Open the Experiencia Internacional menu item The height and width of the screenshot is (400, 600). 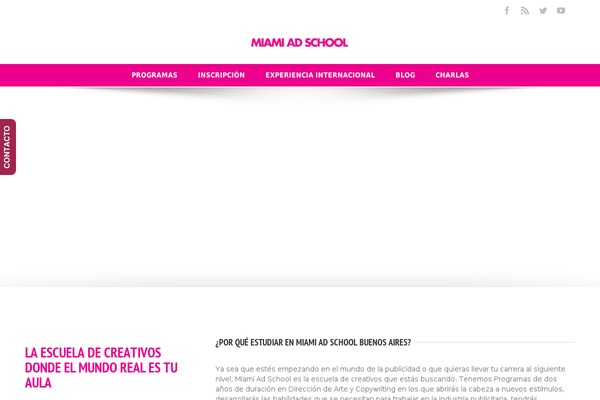pos(320,75)
